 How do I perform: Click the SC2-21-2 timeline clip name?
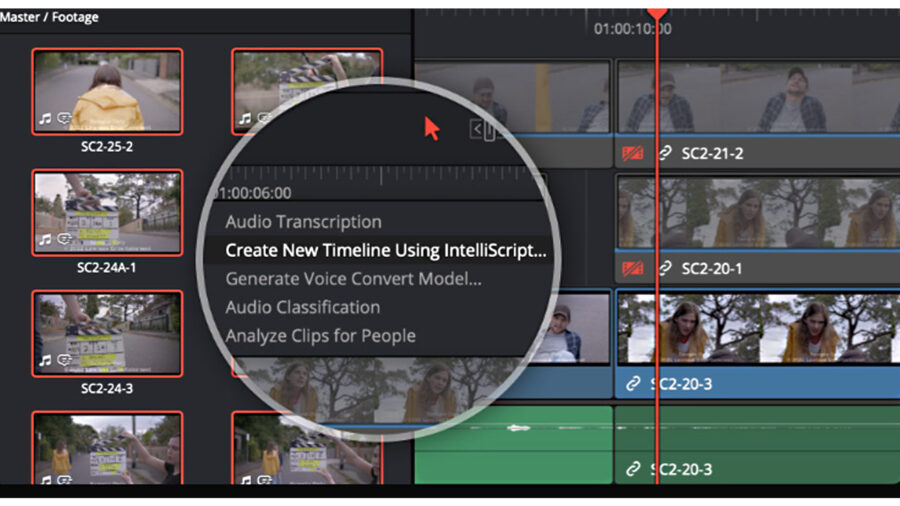(x=712, y=153)
